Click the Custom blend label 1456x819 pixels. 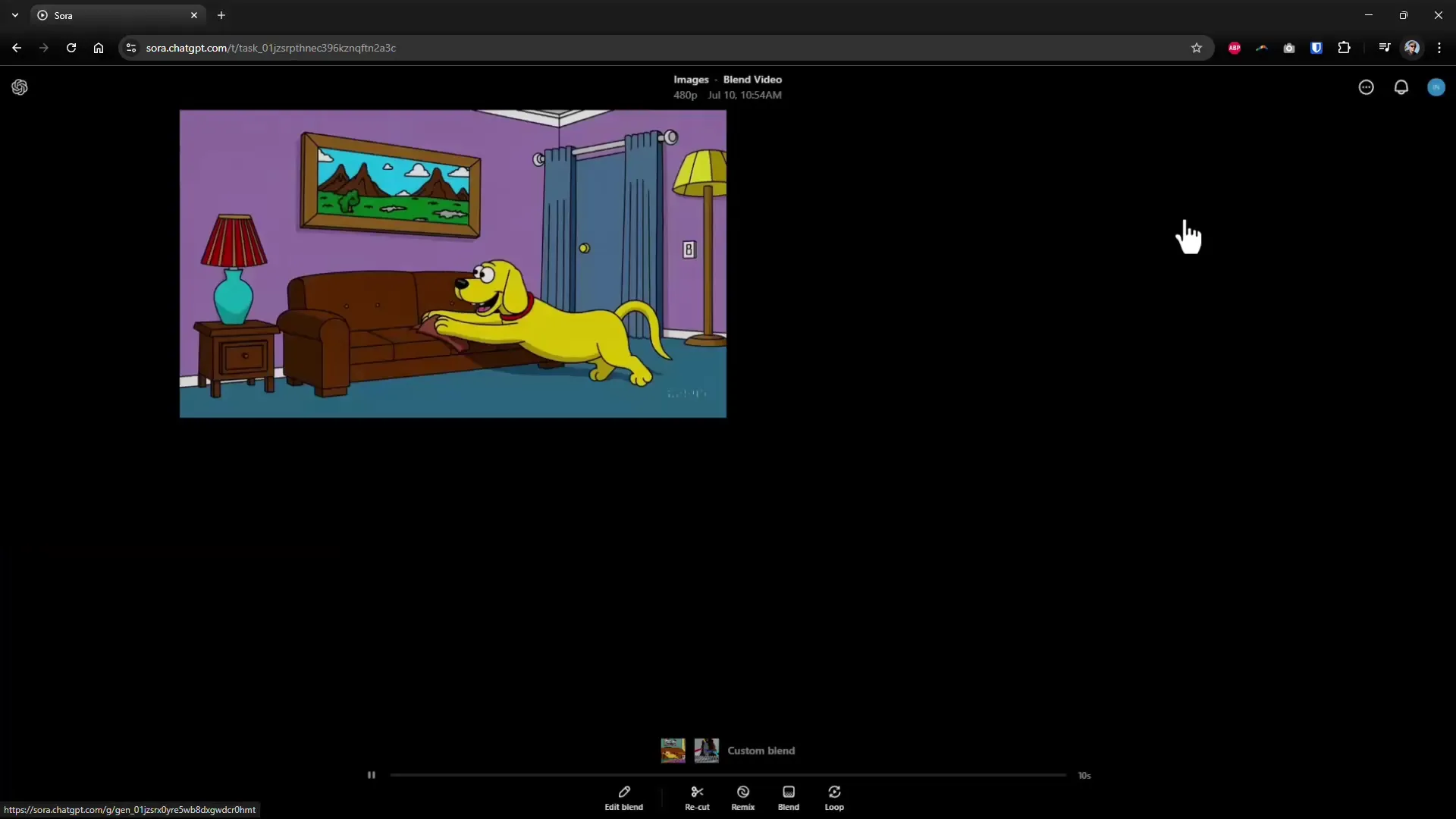[761, 751]
